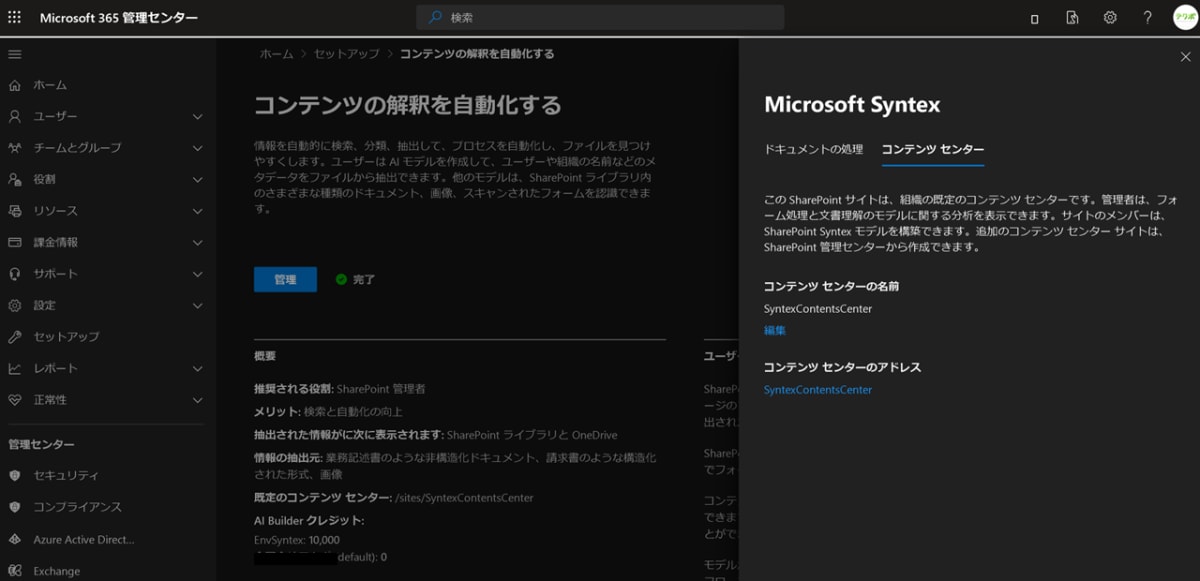Expand the サポート chevron
1200x581 pixels.
(197, 273)
